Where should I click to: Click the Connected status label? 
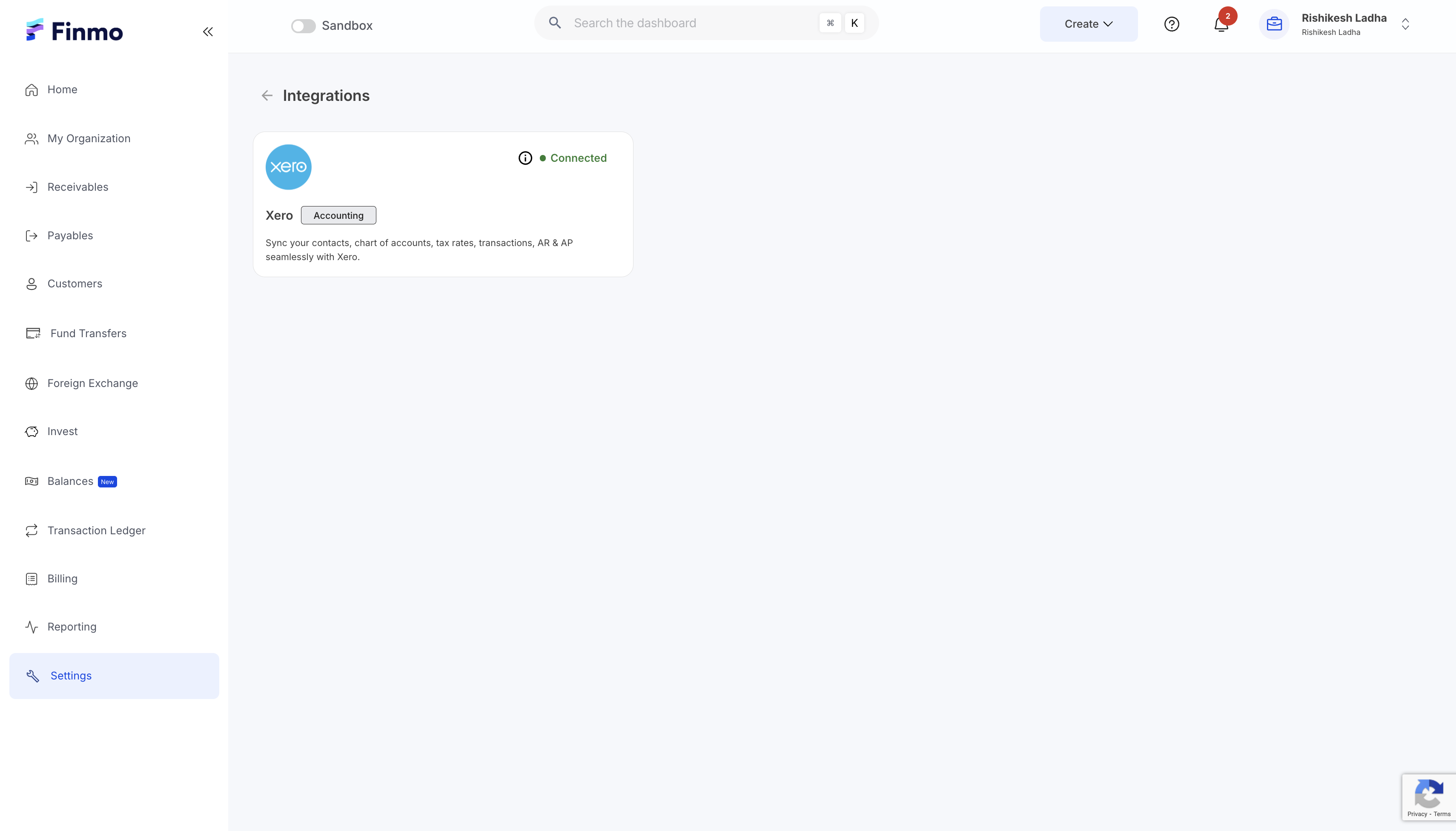tap(578, 158)
